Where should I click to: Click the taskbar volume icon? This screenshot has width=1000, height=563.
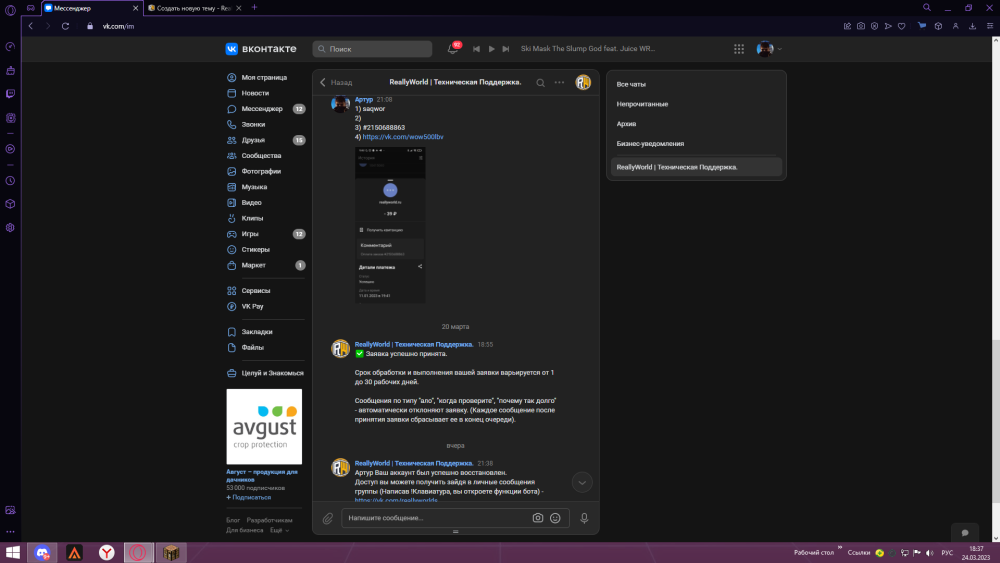(x=930, y=553)
